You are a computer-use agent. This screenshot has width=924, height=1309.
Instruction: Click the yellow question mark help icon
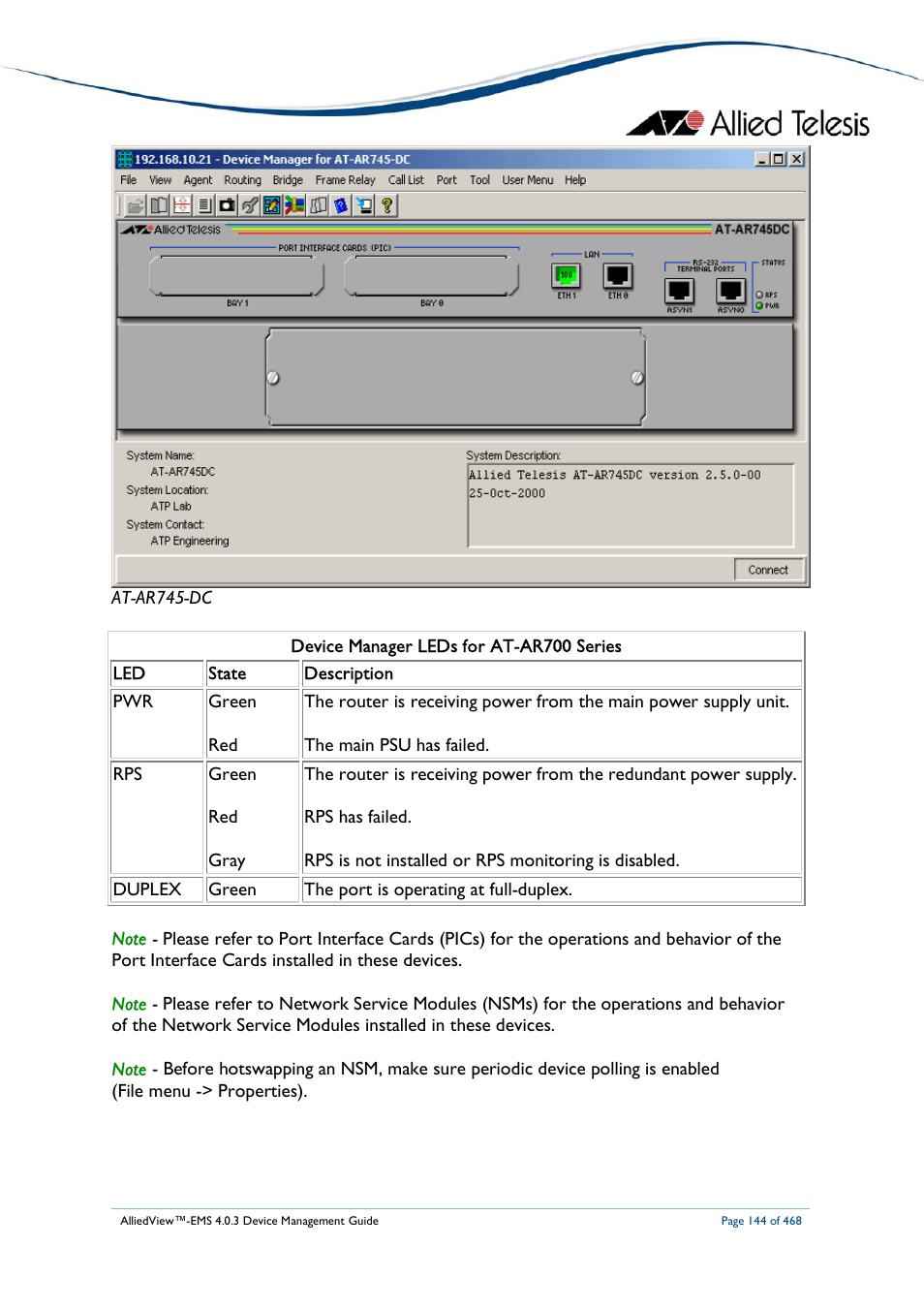point(387,205)
